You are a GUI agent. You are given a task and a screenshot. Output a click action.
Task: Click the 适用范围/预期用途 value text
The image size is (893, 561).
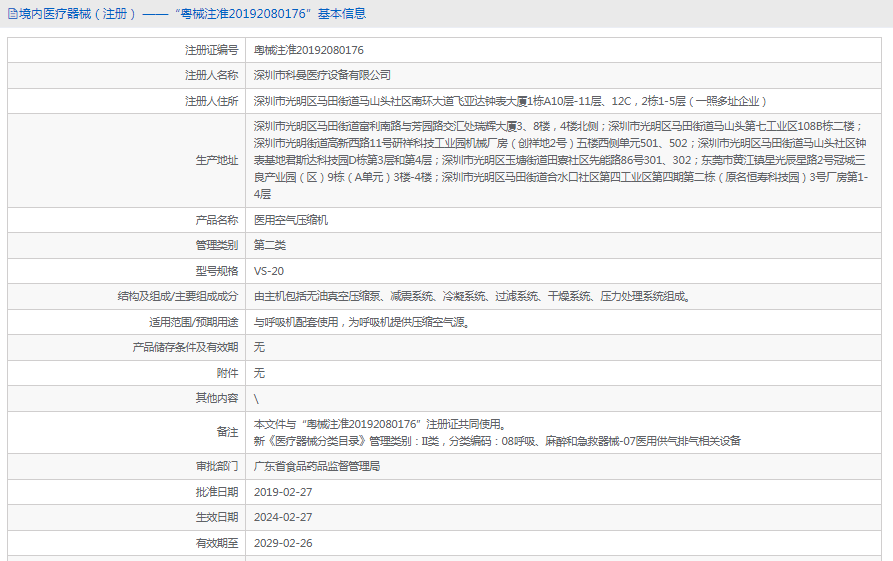(x=362, y=323)
